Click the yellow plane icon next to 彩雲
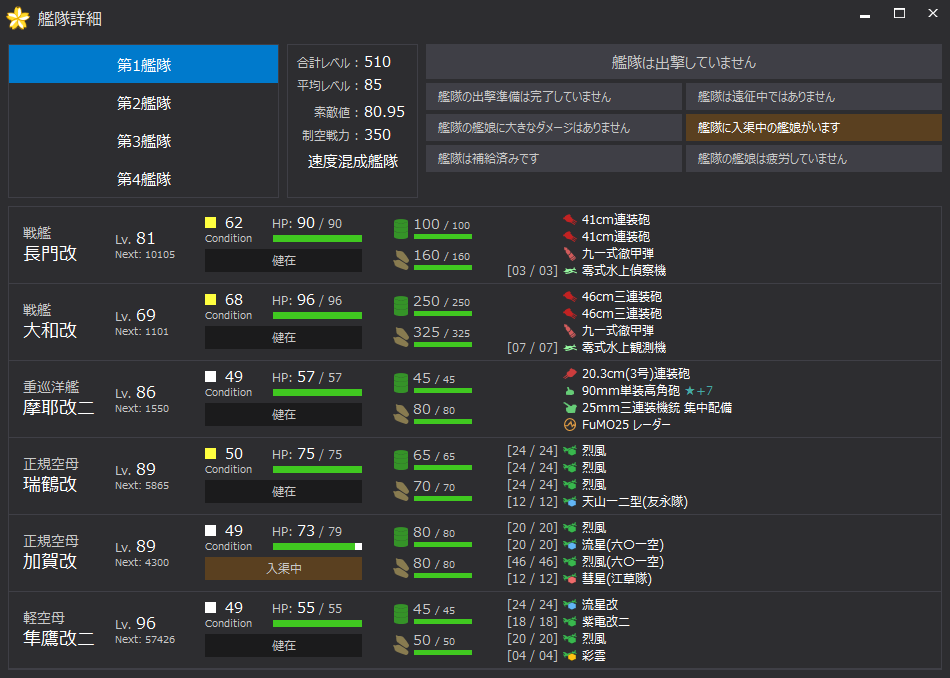The height and width of the screenshot is (678, 950). pos(569,656)
